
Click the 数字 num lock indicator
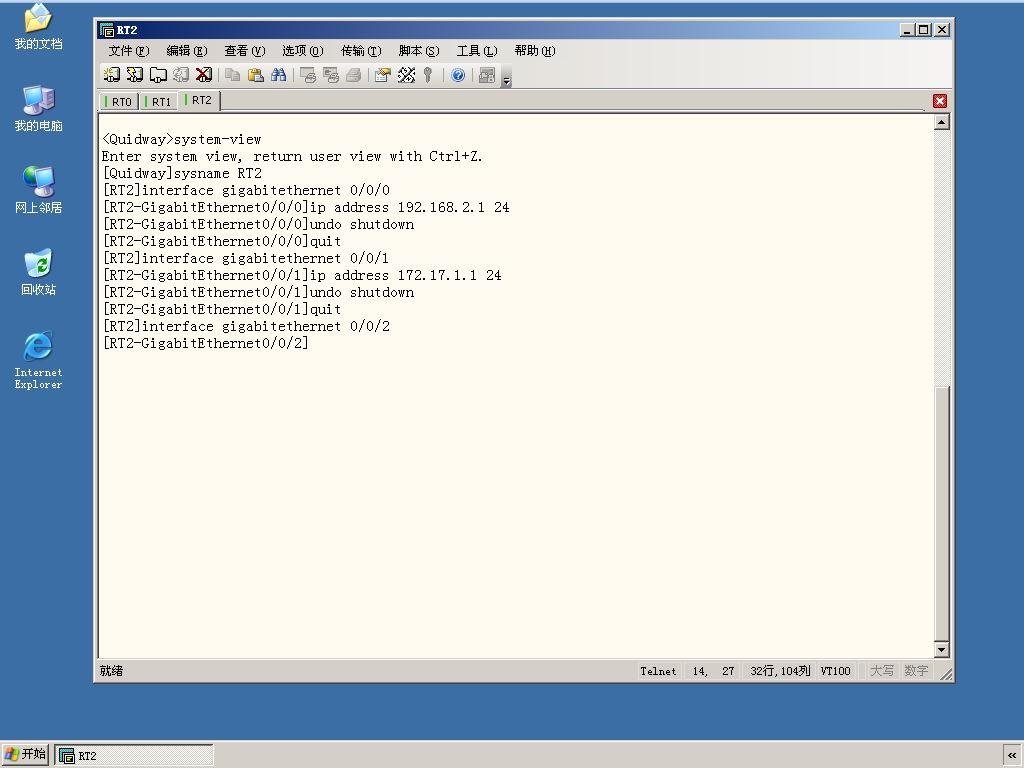tap(916, 671)
